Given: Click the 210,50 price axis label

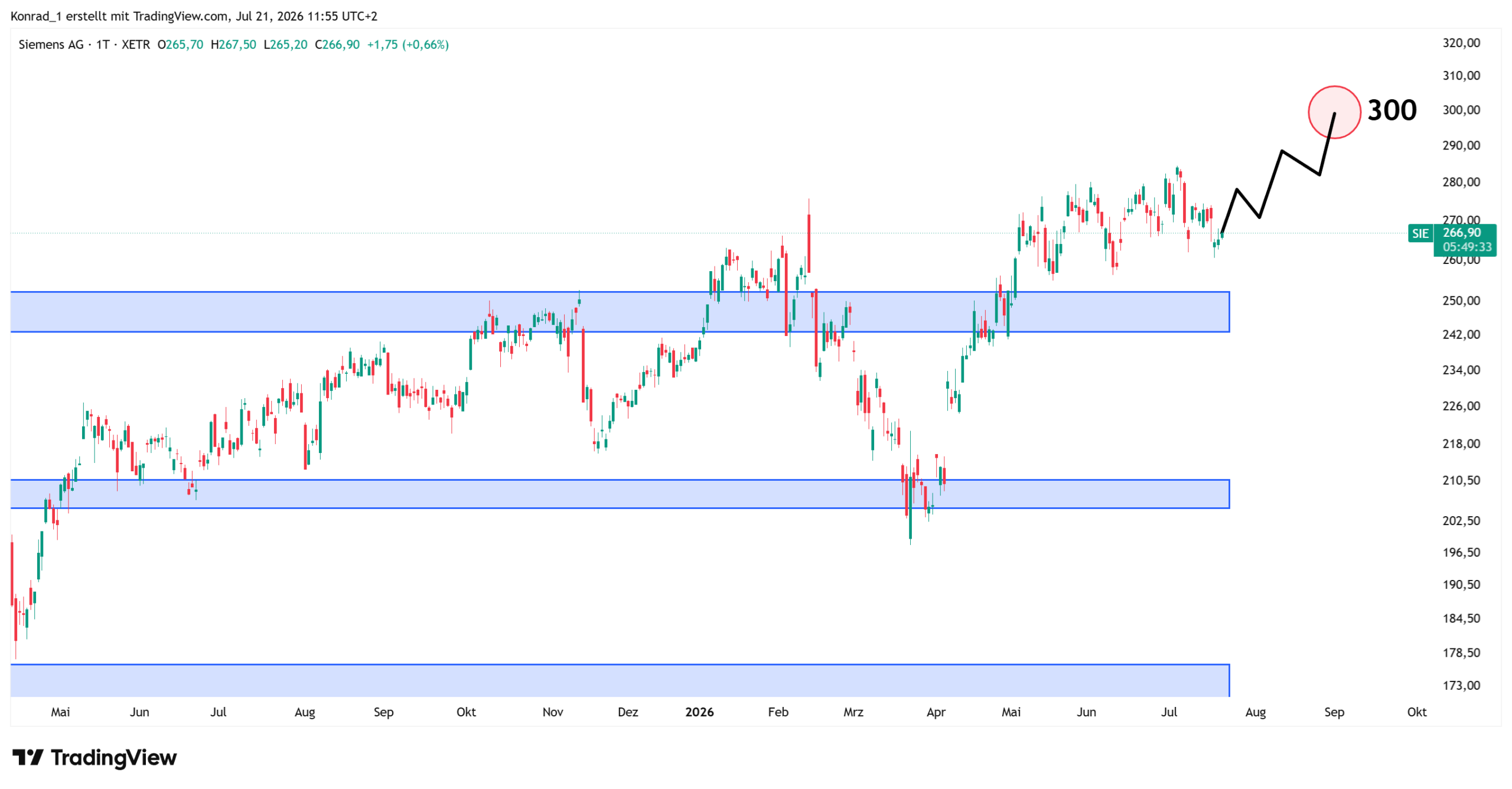Looking at the screenshot, I should 1461,481.
